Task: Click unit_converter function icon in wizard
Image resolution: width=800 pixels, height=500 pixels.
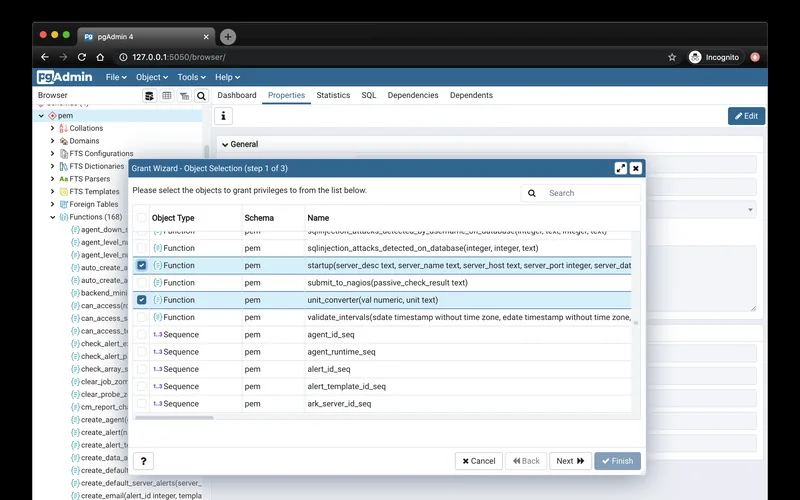Action: [x=158, y=300]
